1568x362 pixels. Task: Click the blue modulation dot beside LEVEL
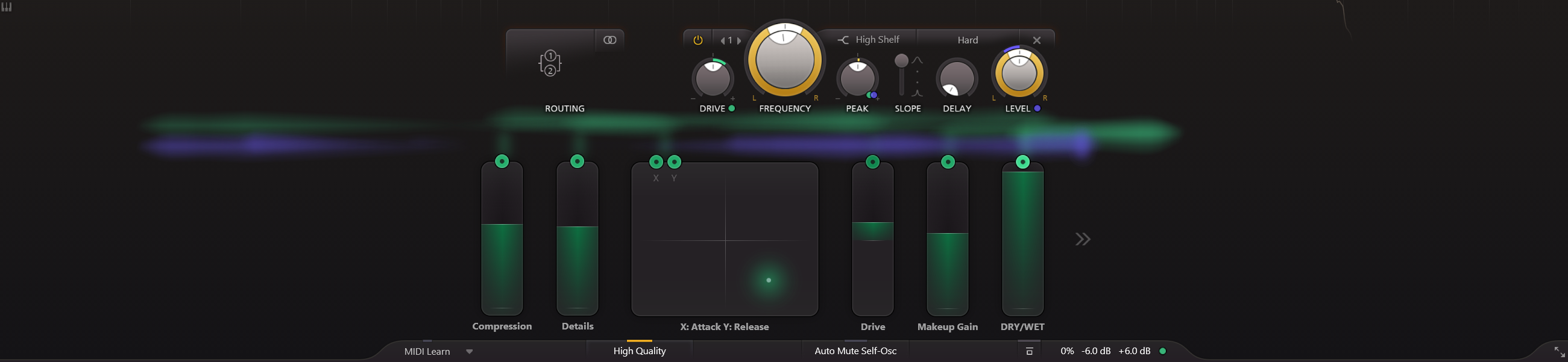tap(1037, 108)
